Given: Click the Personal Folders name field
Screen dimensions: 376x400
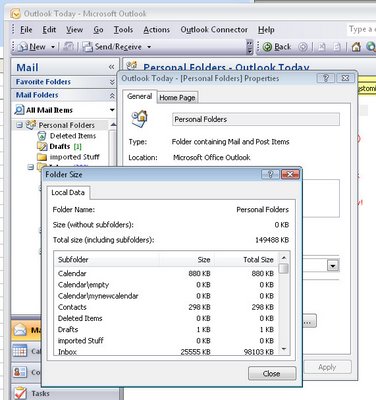Looking at the screenshot, I should pyautogui.click(x=256, y=119).
